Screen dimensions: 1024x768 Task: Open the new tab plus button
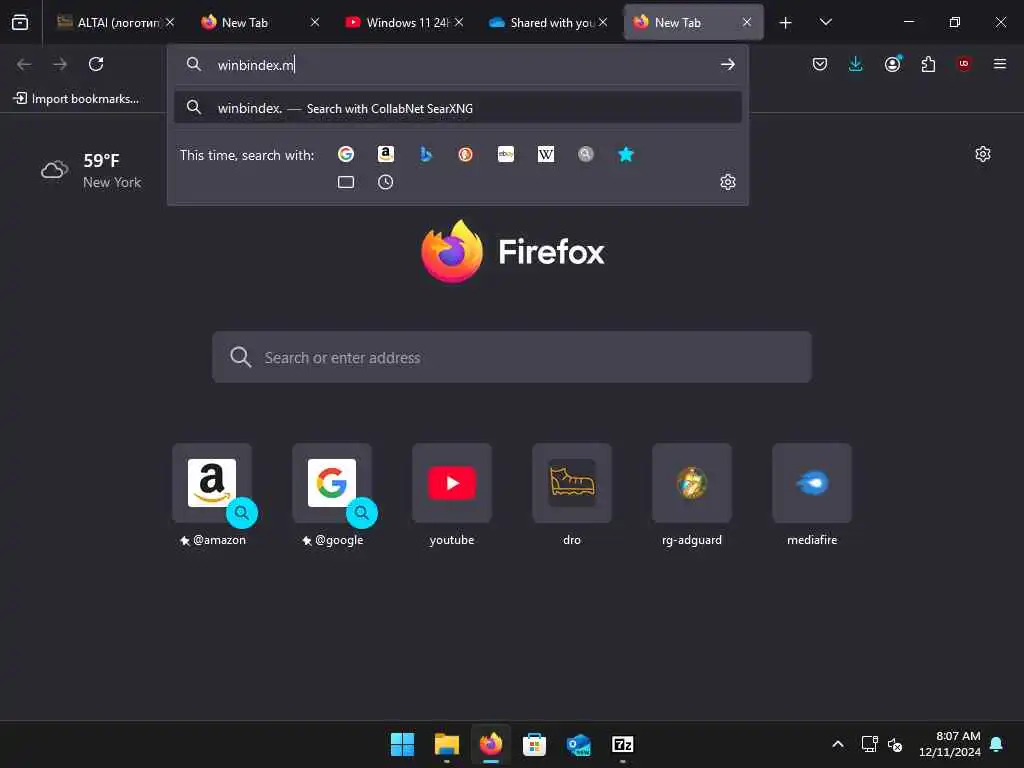785,23
